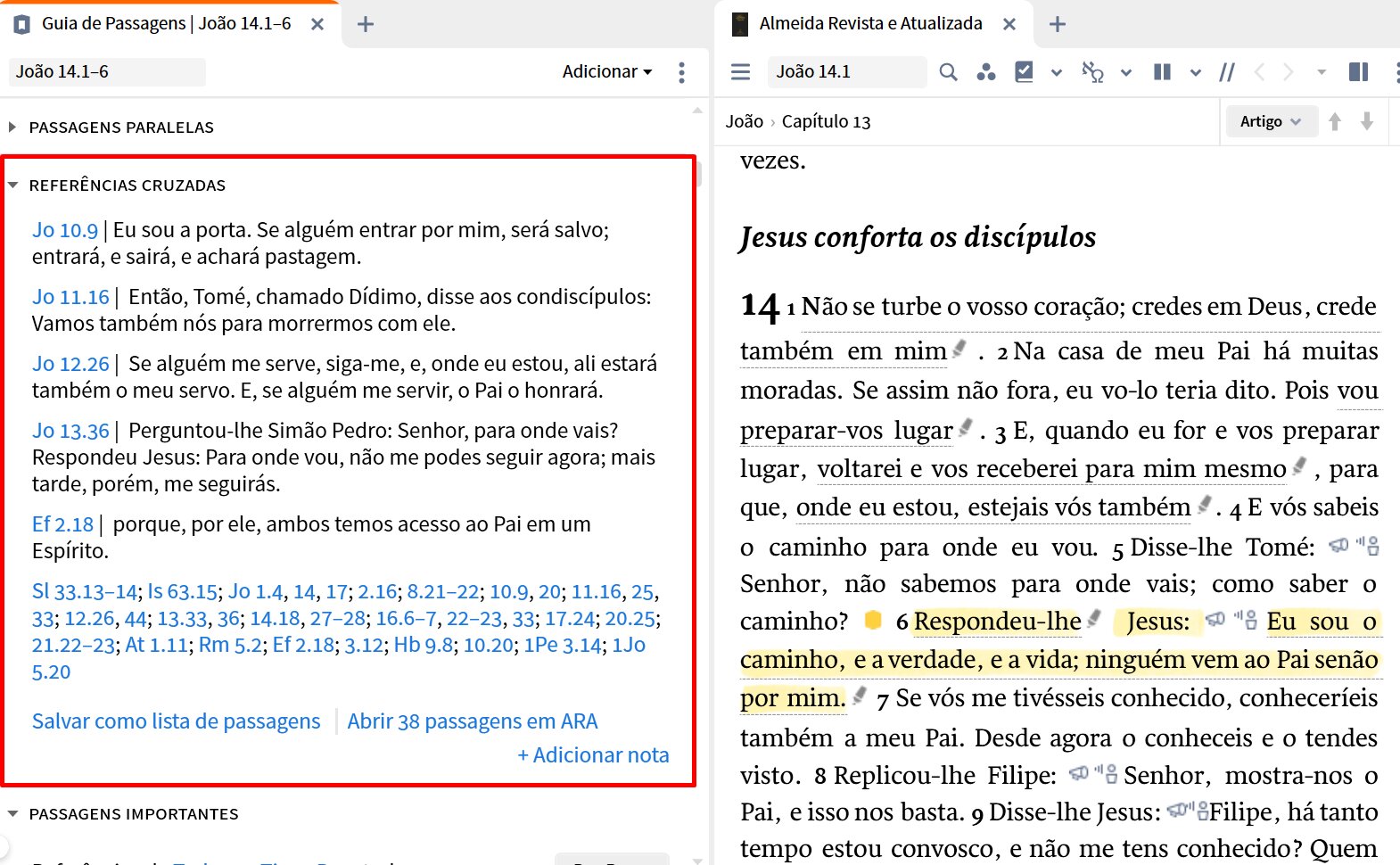Open navigation history dropdown arrow

point(1322,72)
